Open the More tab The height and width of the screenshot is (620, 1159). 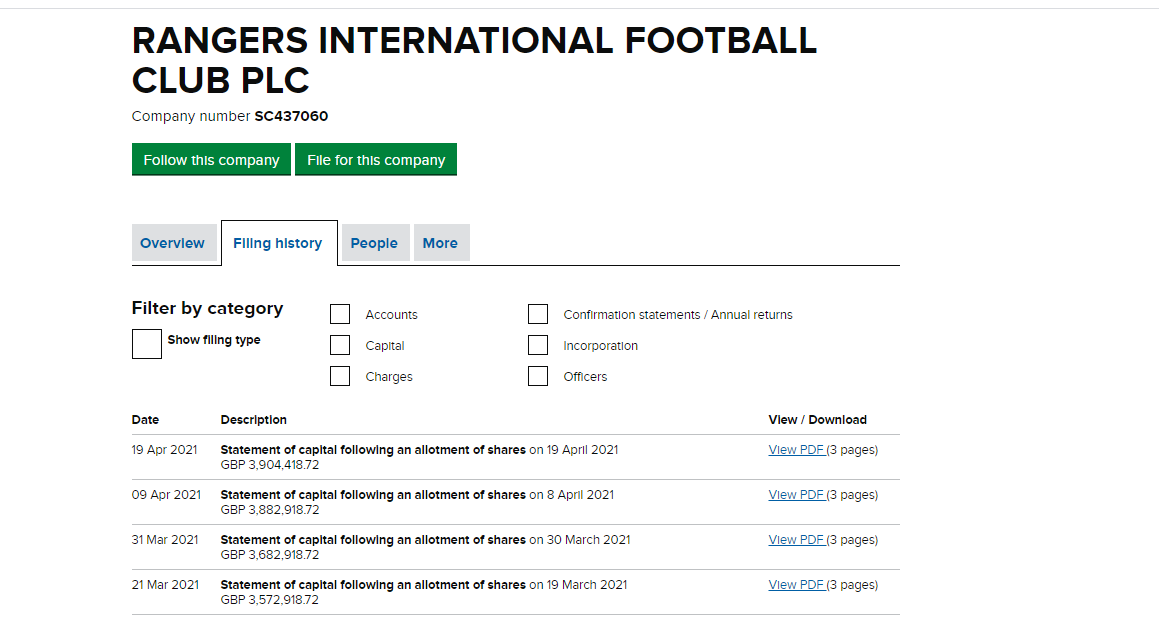pyautogui.click(x=441, y=243)
